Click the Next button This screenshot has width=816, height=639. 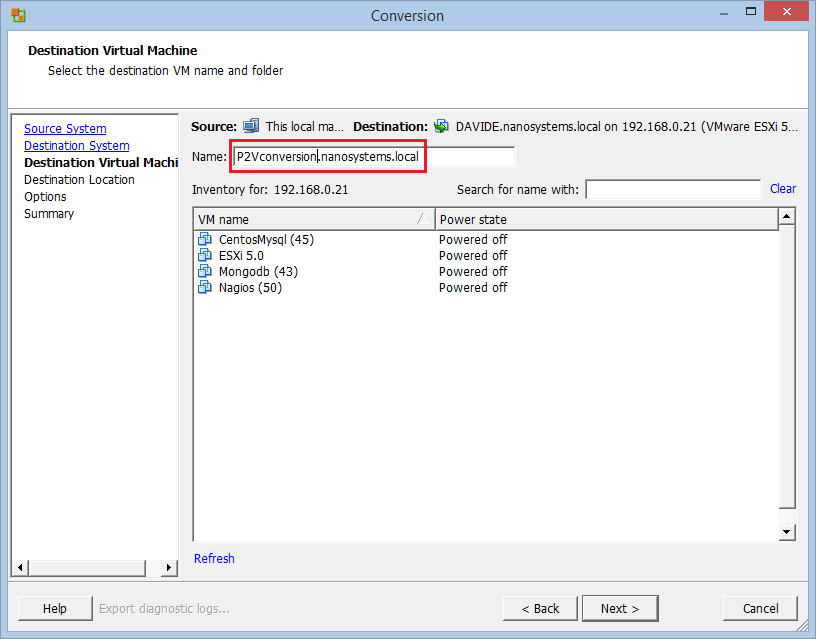[x=620, y=608]
